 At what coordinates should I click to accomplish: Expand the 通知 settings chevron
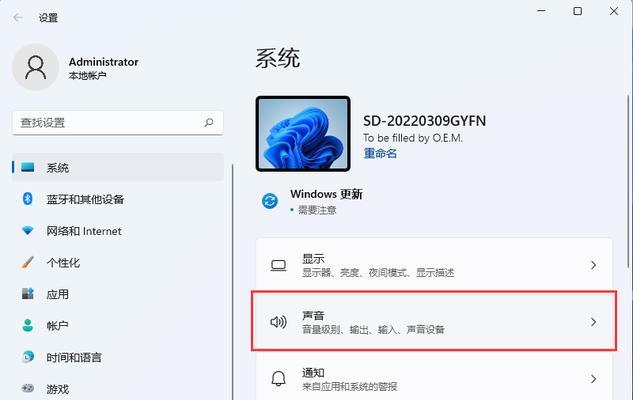tap(593, 379)
